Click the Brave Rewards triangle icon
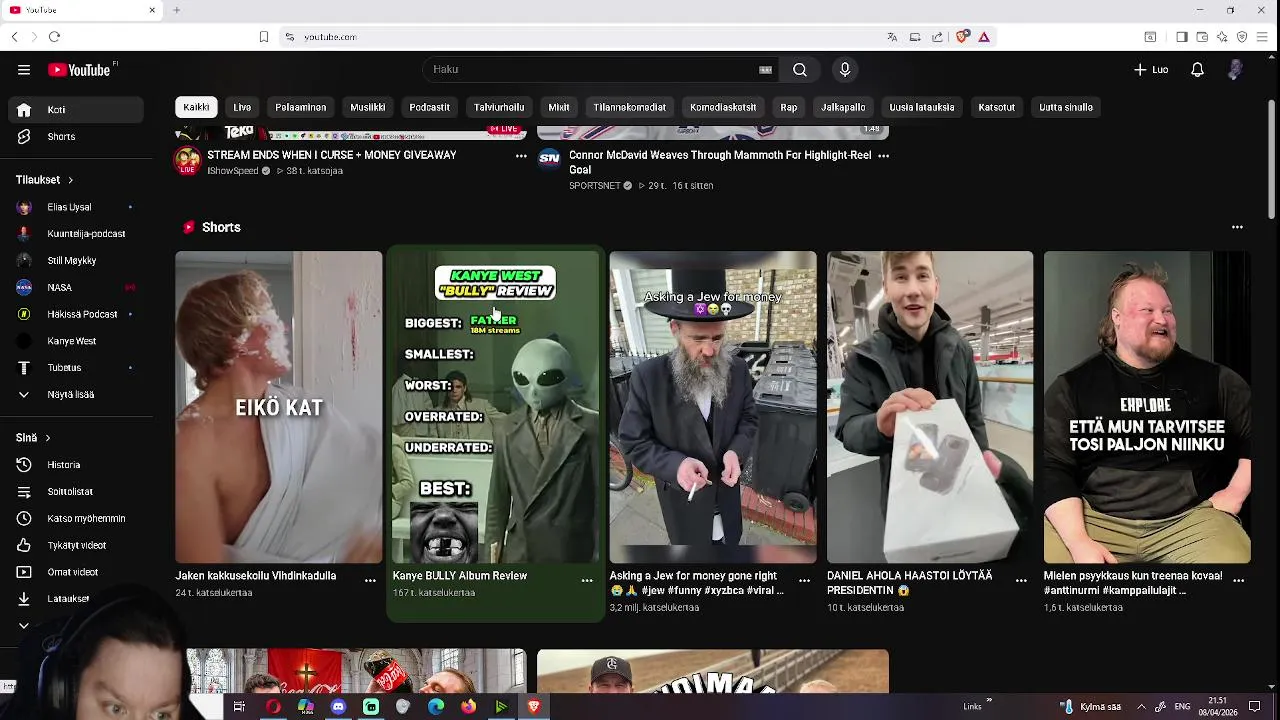The image size is (1280, 720). [x=984, y=37]
